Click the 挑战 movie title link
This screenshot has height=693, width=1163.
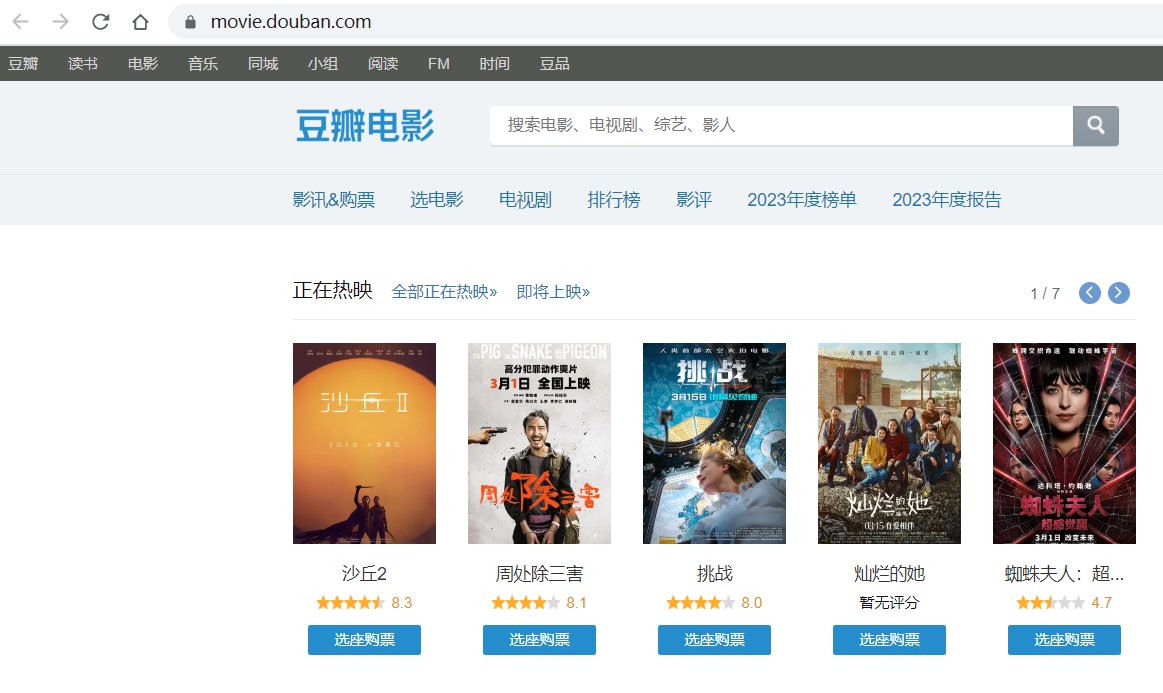pos(714,574)
